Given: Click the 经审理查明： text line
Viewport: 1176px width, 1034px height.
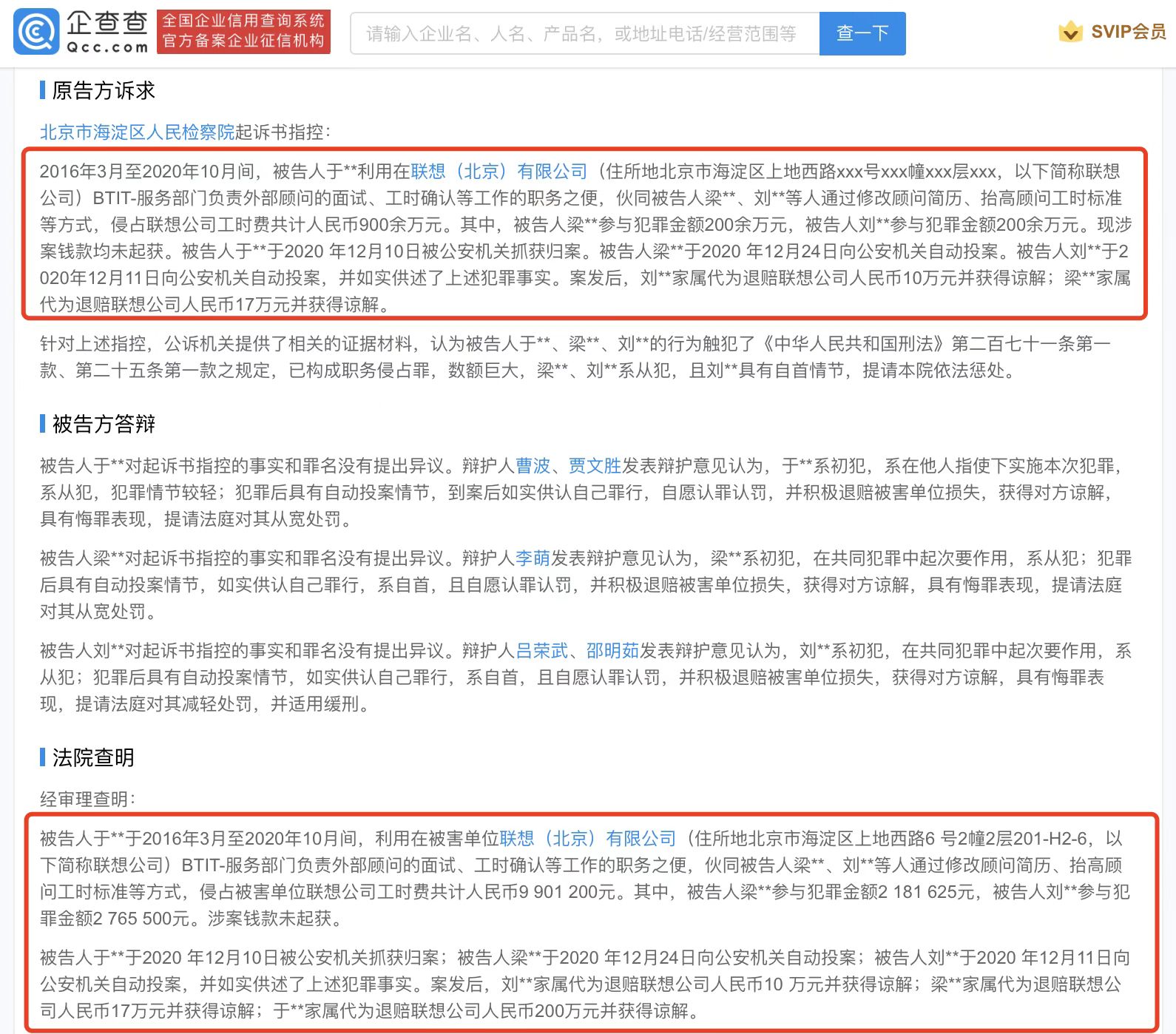Looking at the screenshot, I should click(88, 800).
